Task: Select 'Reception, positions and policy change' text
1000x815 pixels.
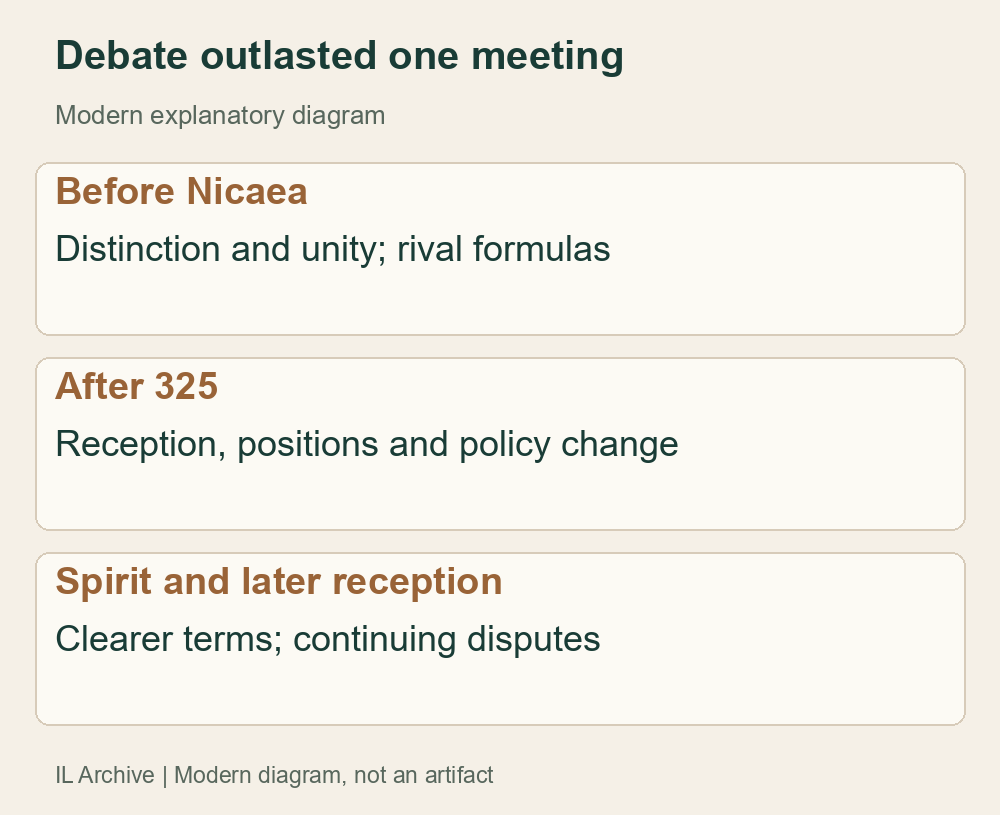Action: point(367,444)
